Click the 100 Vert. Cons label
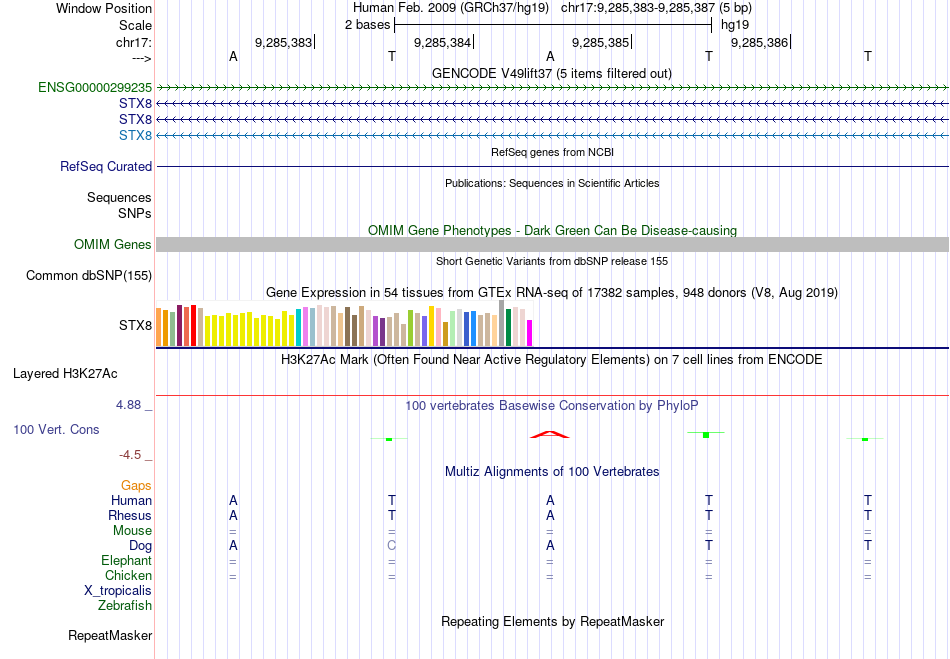The image size is (950, 659). [56, 429]
